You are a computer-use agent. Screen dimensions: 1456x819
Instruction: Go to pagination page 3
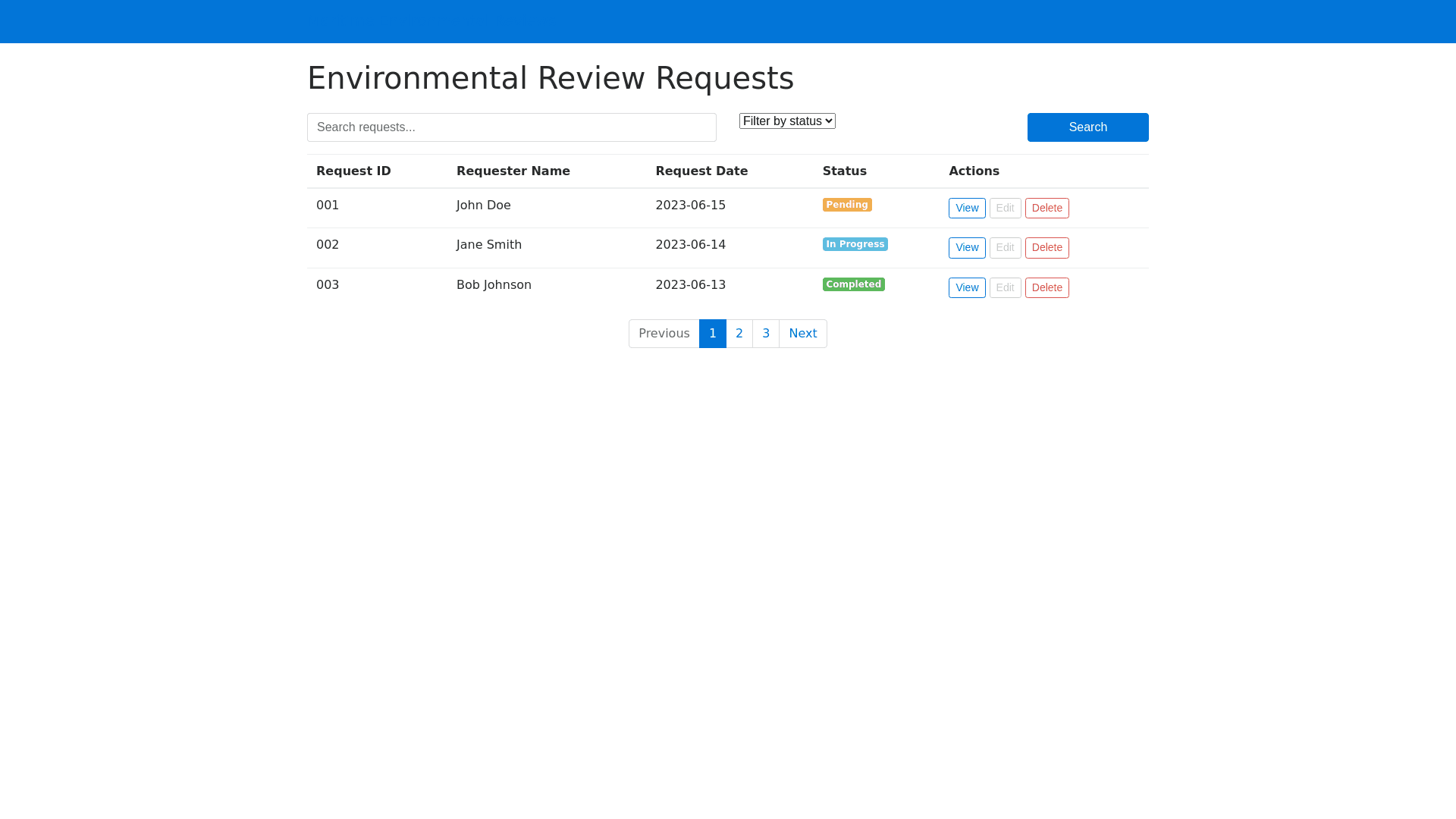[766, 334]
